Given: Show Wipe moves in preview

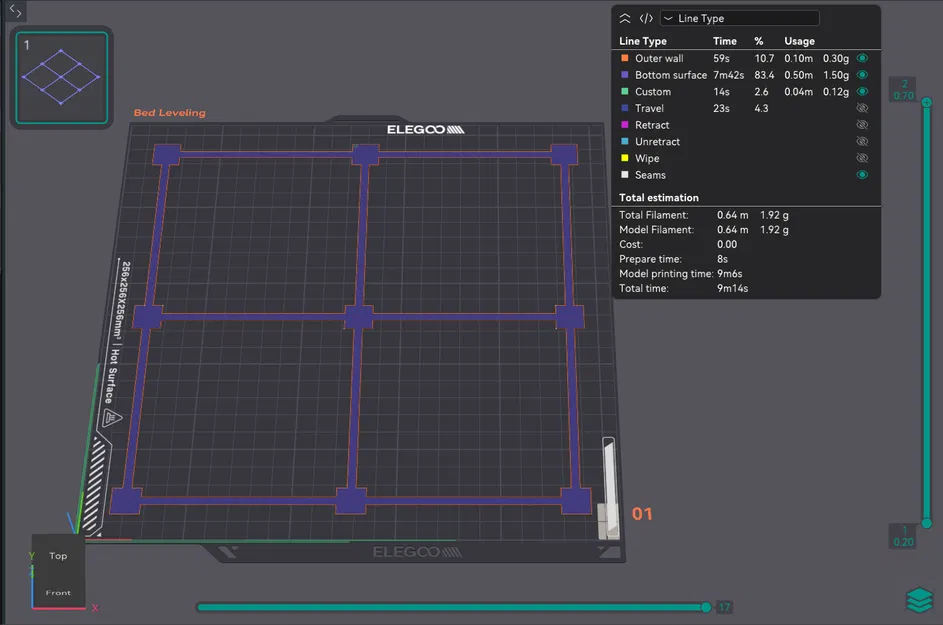Looking at the screenshot, I should pyautogui.click(x=862, y=158).
